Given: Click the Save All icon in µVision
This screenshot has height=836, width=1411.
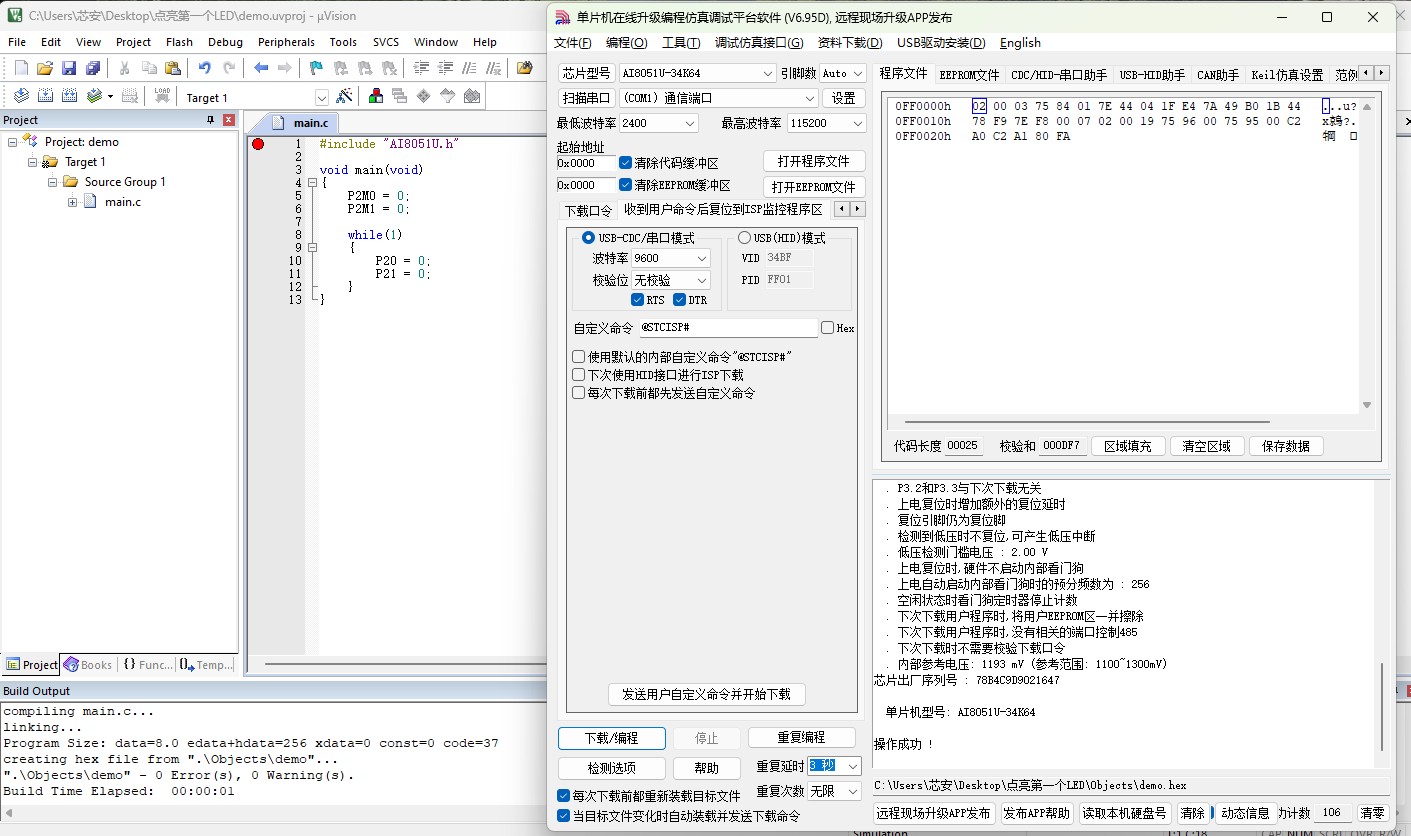Looking at the screenshot, I should 93,68.
